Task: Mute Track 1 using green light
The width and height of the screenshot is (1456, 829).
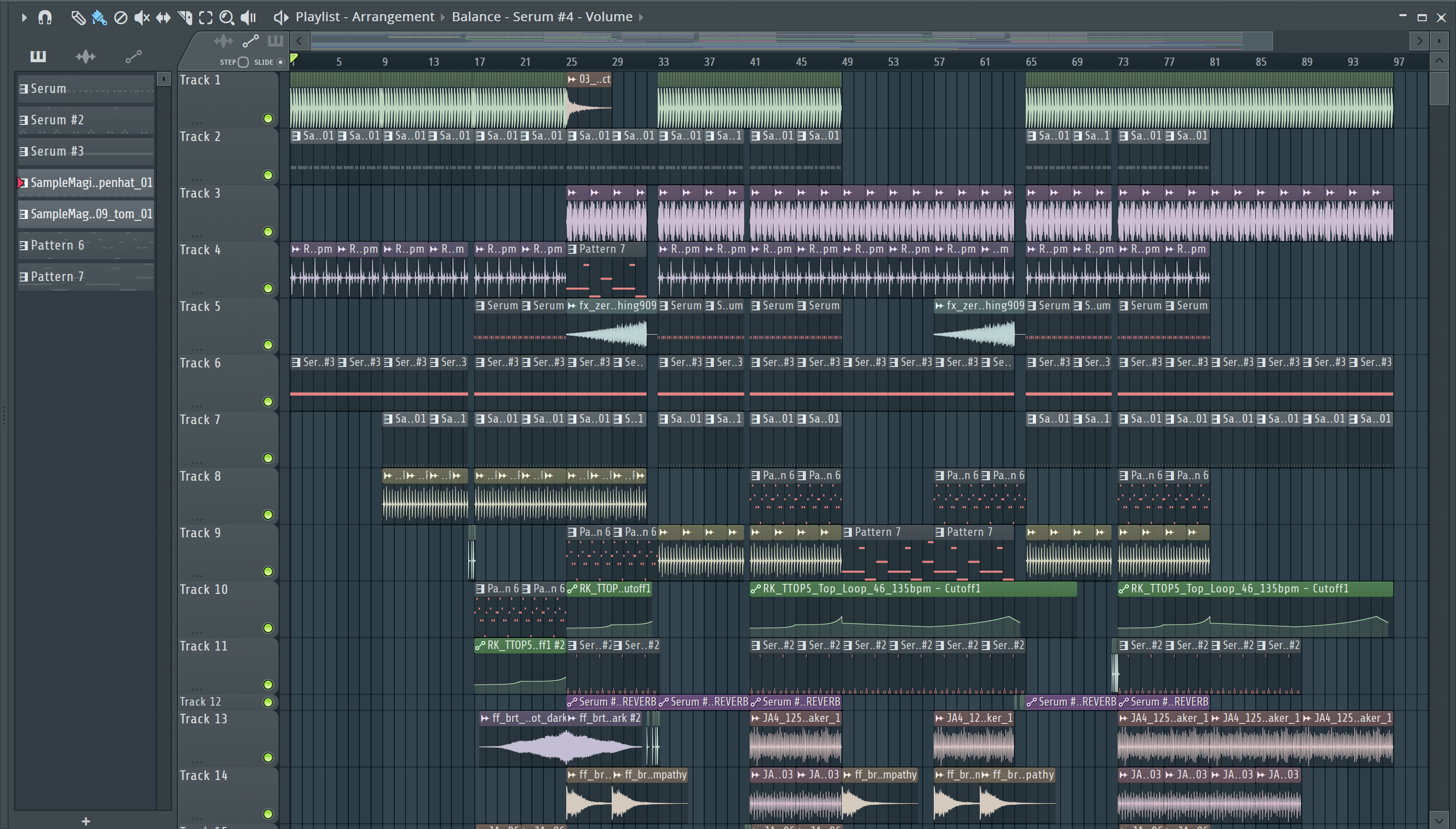Action: [x=267, y=118]
